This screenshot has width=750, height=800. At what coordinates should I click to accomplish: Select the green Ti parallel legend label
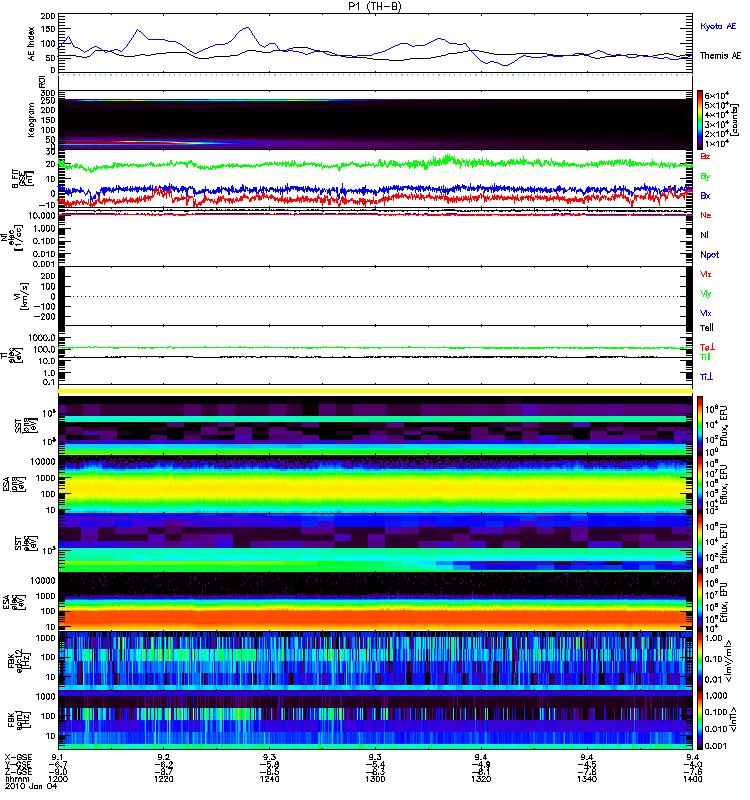pos(705,357)
